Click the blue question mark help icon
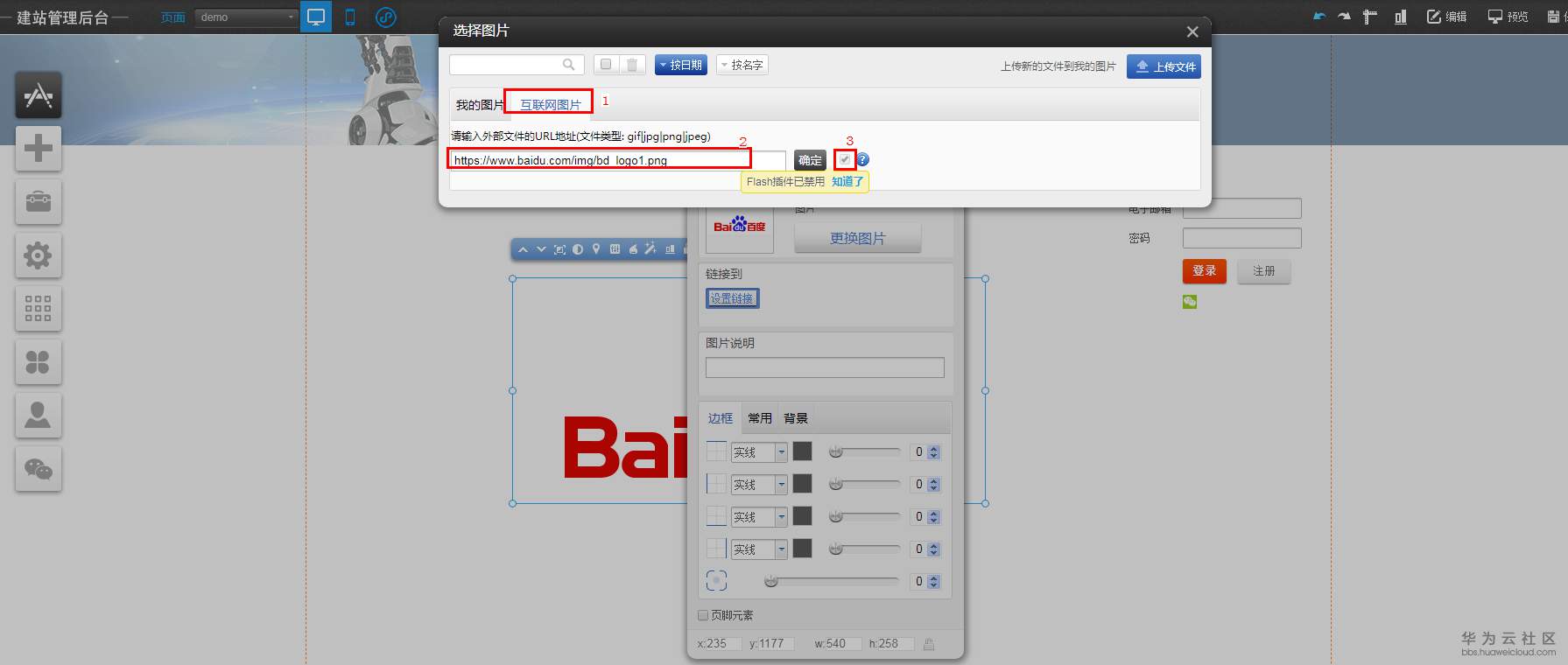Image resolution: width=1568 pixels, height=665 pixels. [863, 159]
